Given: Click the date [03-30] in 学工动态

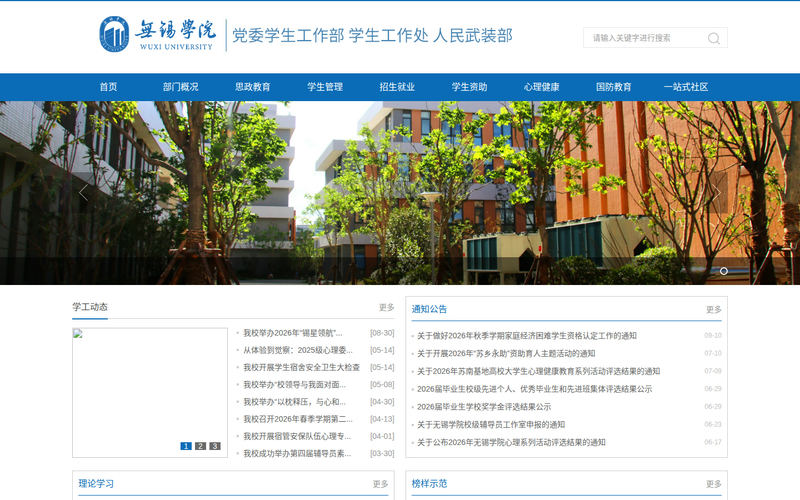Looking at the screenshot, I should coord(382,454).
